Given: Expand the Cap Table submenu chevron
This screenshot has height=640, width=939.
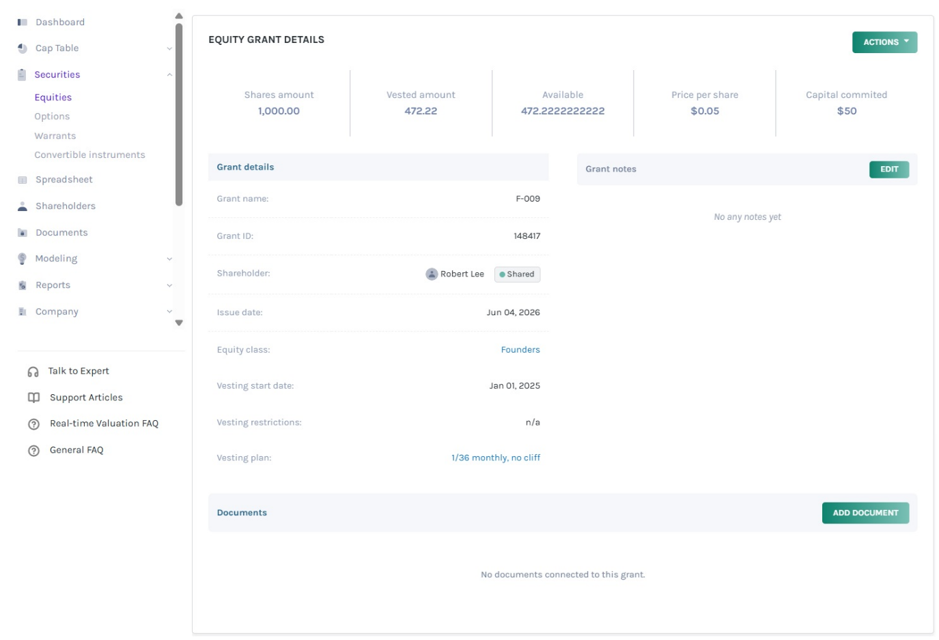Looking at the screenshot, I should pyautogui.click(x=169, y=48).
